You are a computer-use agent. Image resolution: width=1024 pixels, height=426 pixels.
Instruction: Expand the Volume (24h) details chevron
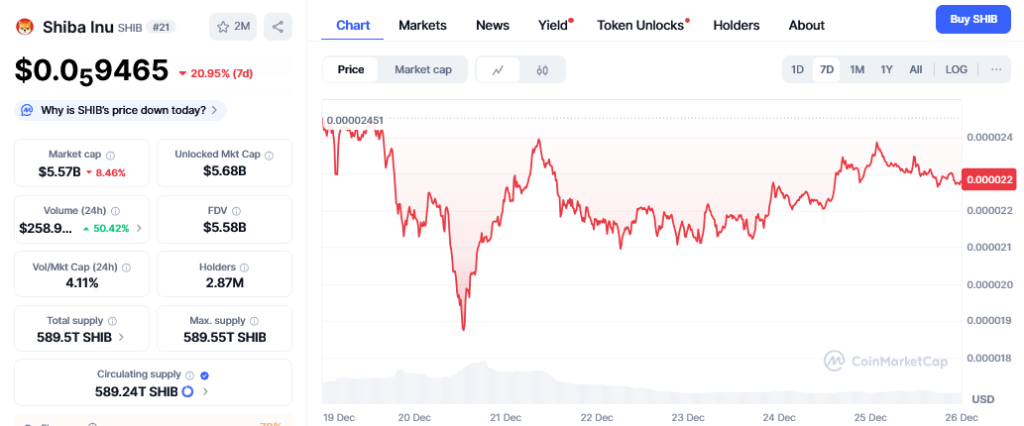click(x=139, y=228)
